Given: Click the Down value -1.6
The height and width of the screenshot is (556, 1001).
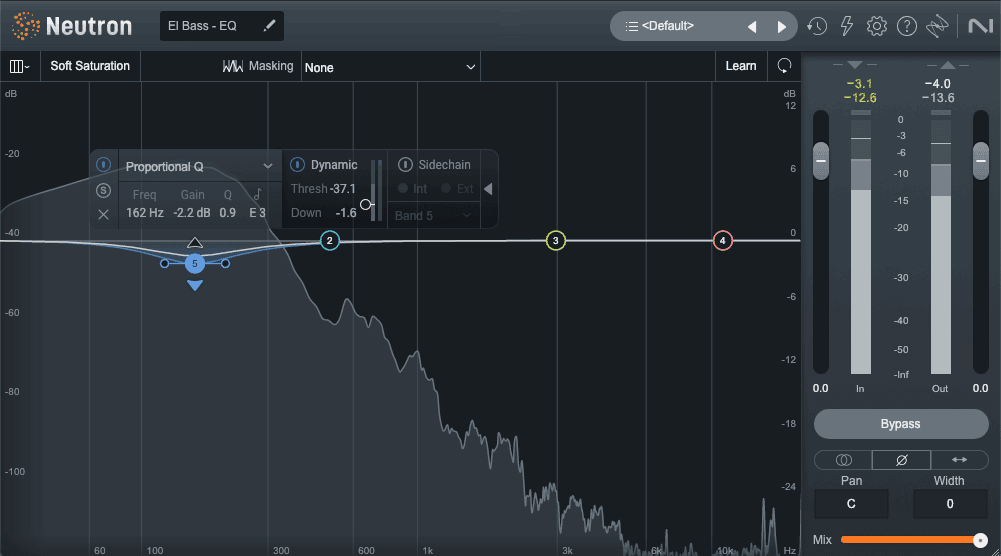Looking at the screenshot, I should [345, 213].
